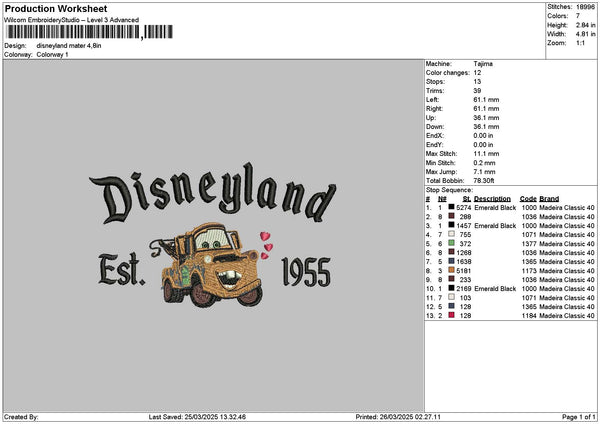Click the Disneyland lettering in the design
This screenshot has height=424, width=600.
pos(213,193)
